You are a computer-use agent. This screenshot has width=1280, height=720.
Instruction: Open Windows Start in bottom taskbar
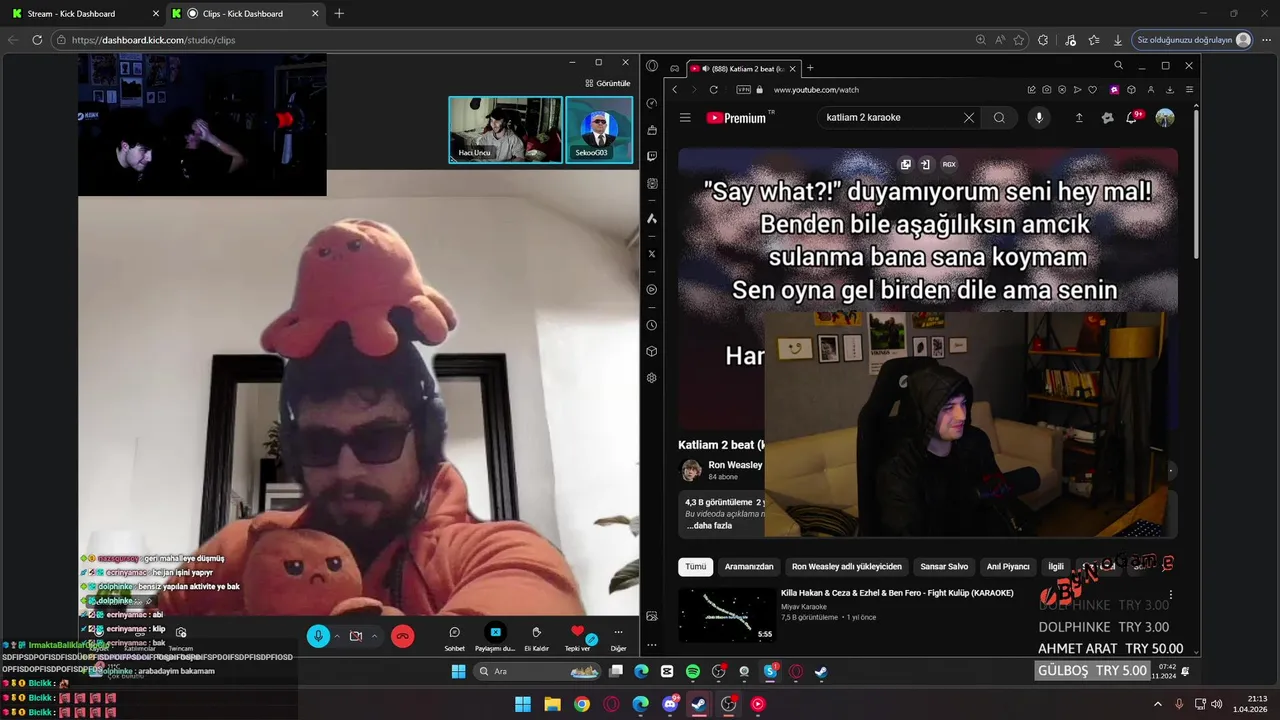coord(523,704)
